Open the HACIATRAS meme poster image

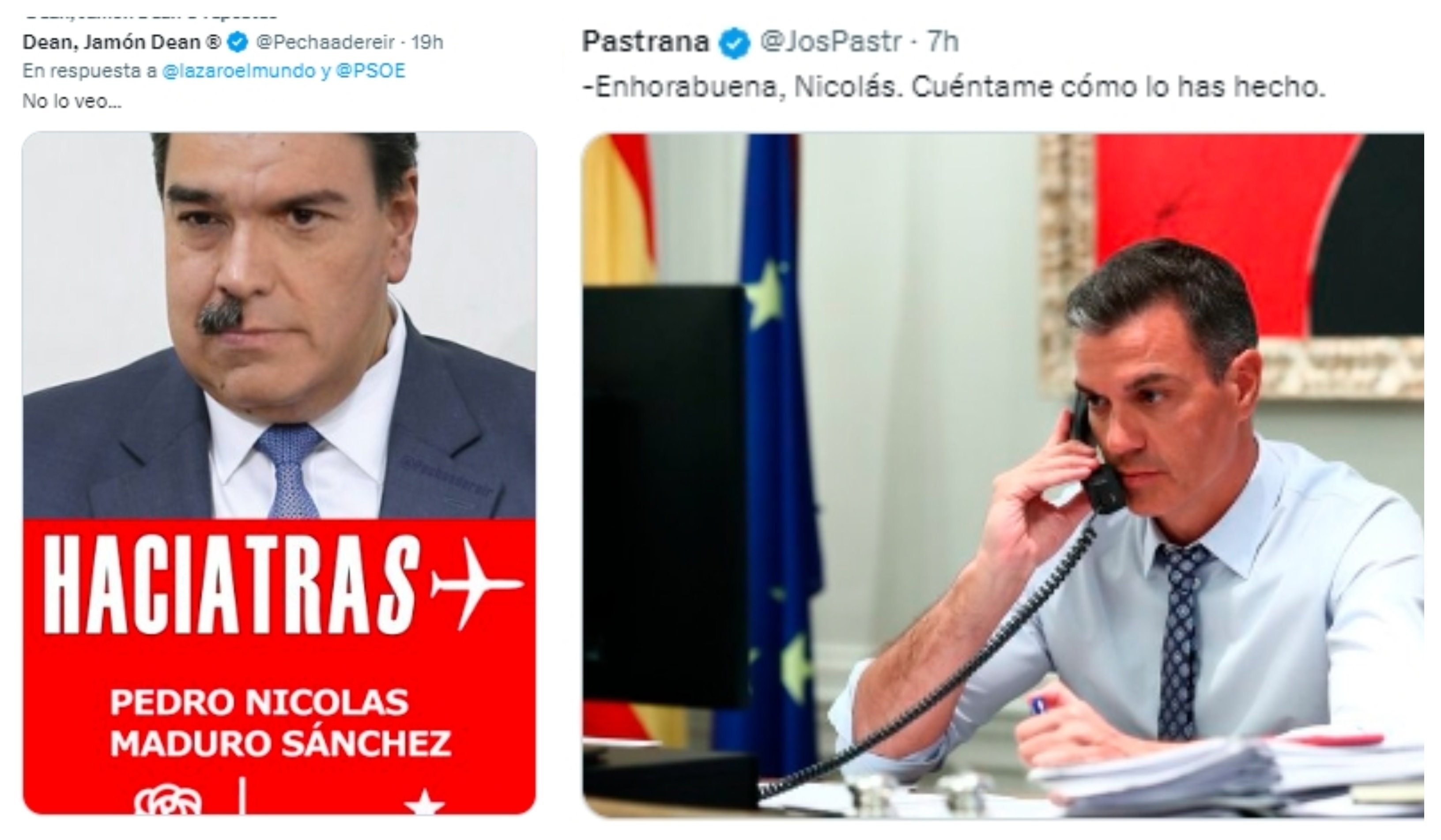[279, 473]
